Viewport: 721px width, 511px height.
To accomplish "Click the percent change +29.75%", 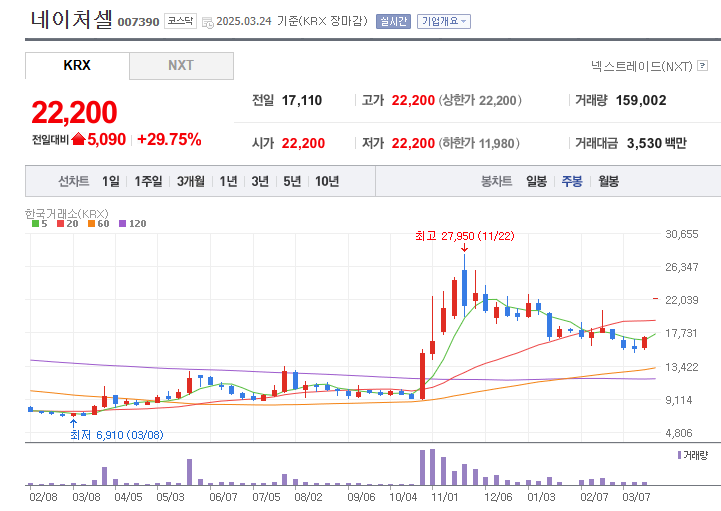I will tap(169, 139).
